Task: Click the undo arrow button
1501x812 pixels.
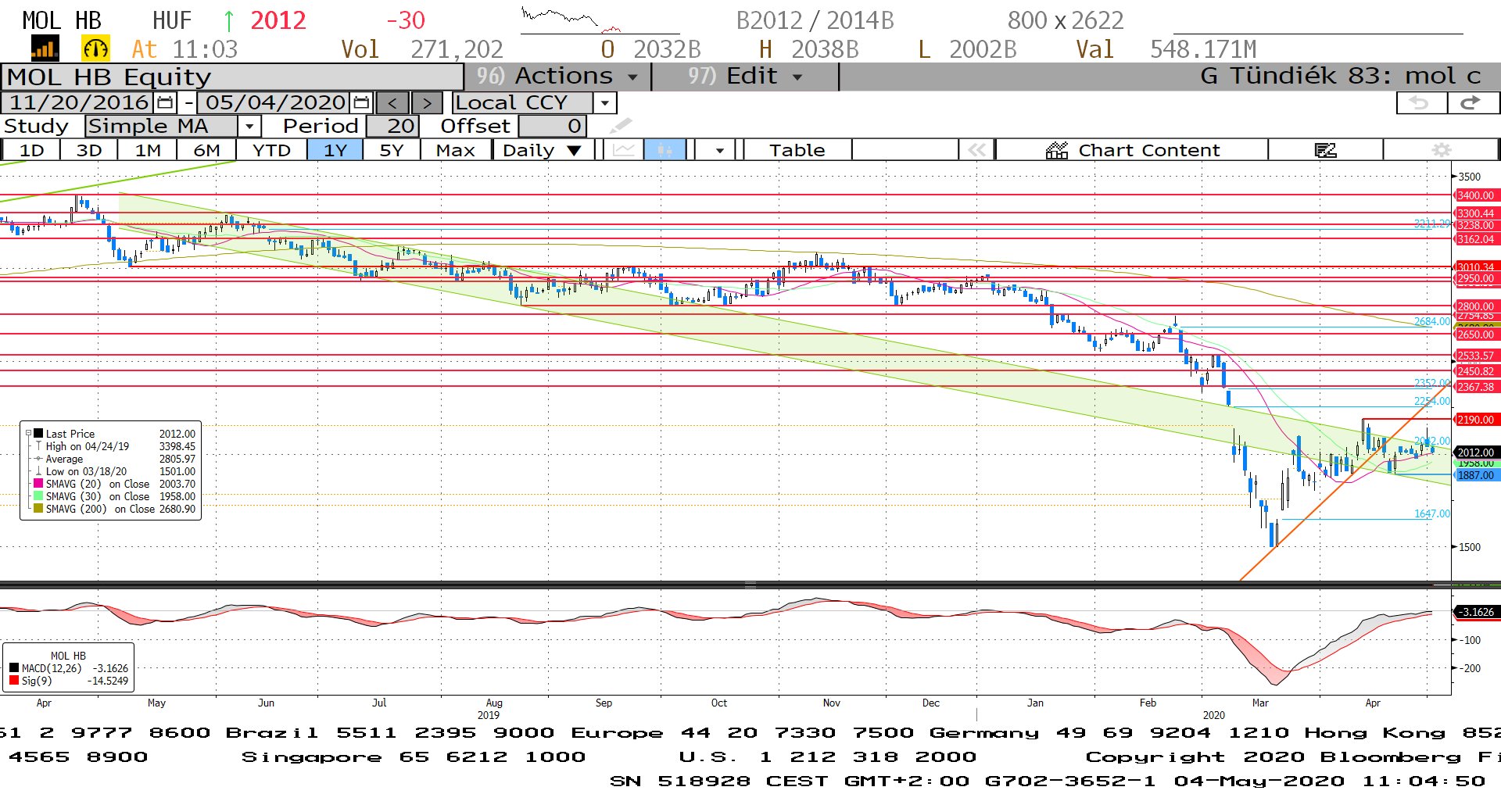Action: pos(1420,102)
